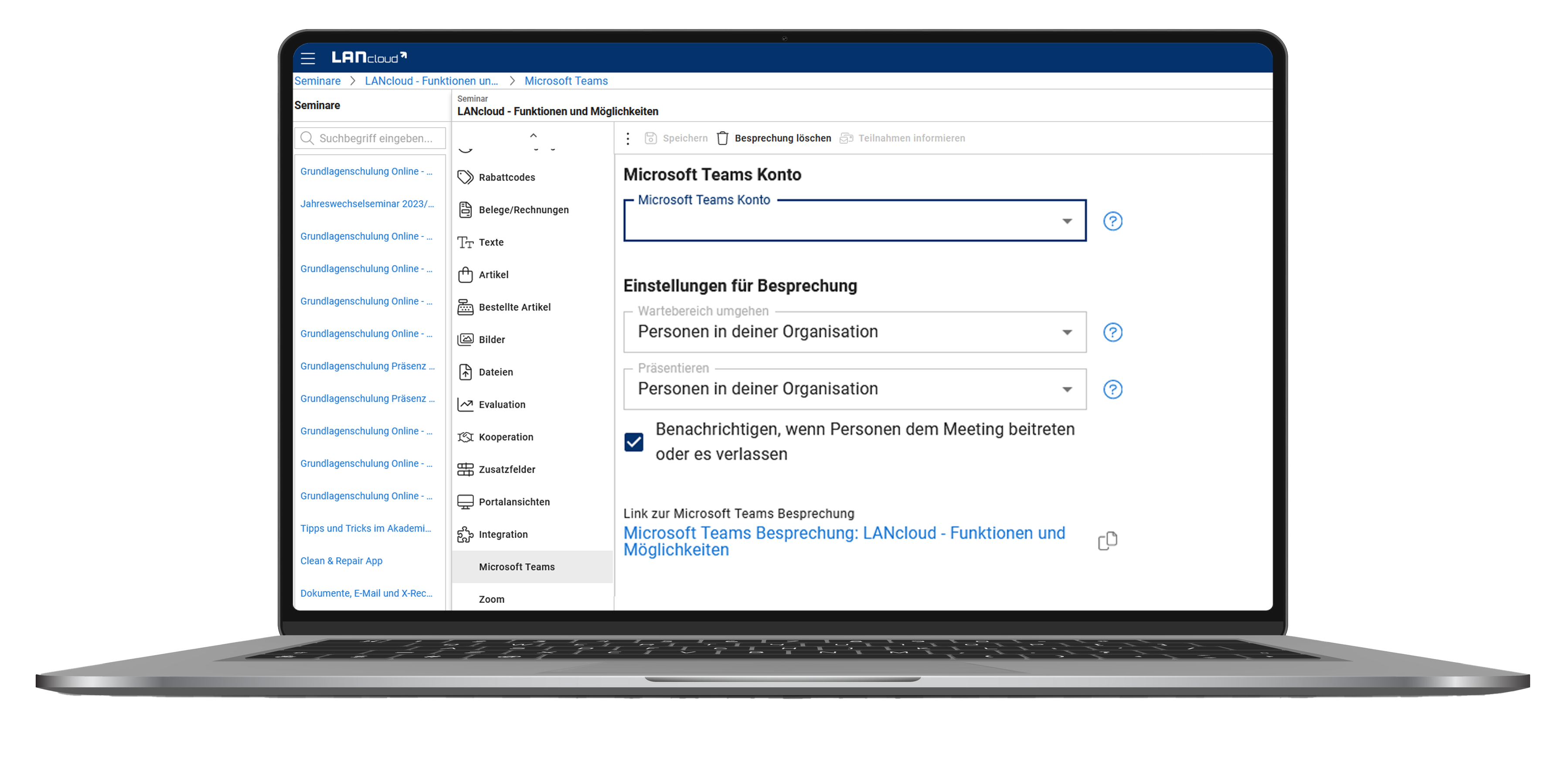Go to LANcloud - Funktionen breadcrumb
This screenshot has width=1568, height=775.
431,81
